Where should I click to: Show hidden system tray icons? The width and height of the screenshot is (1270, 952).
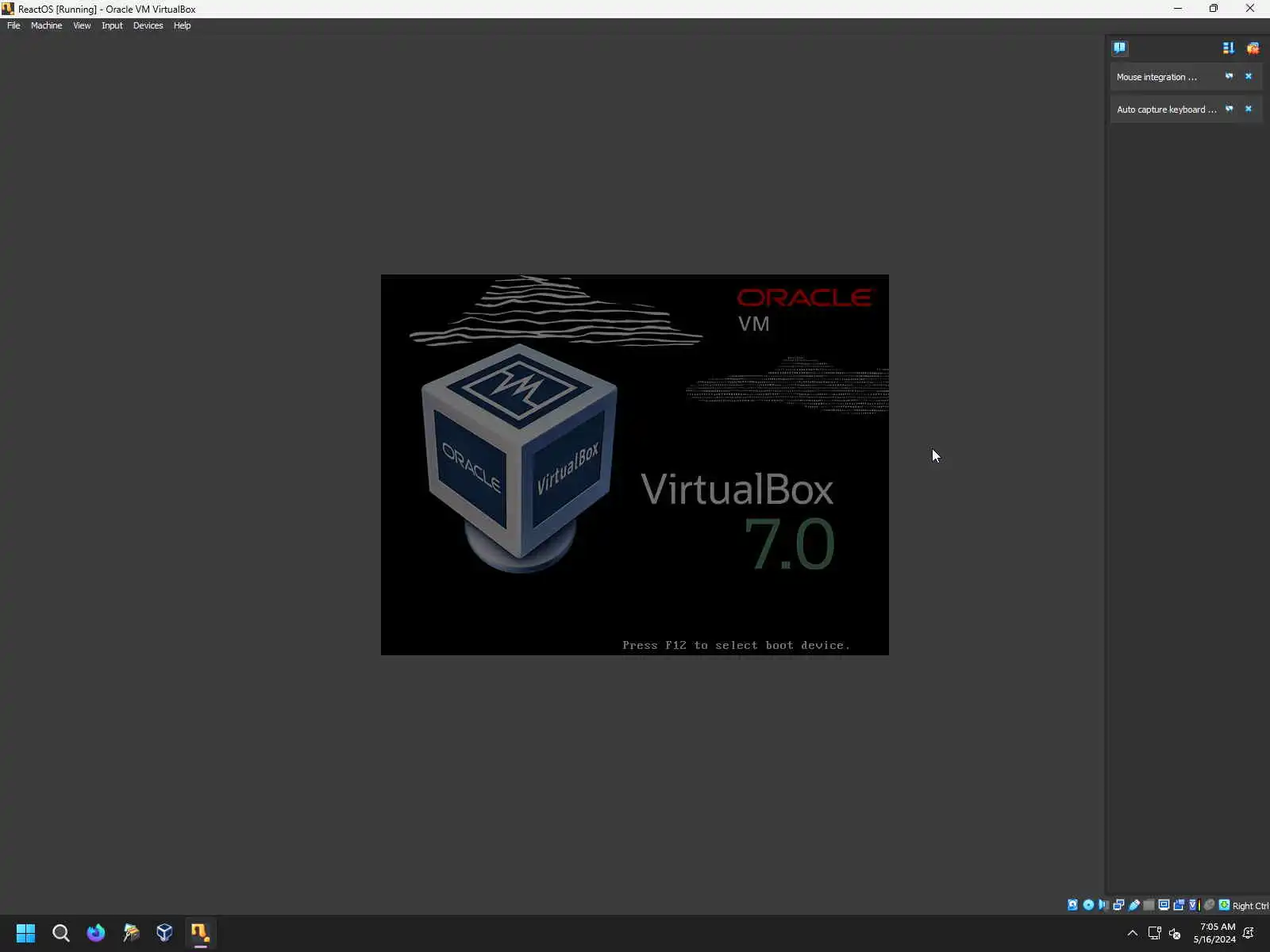(1133, 933)
